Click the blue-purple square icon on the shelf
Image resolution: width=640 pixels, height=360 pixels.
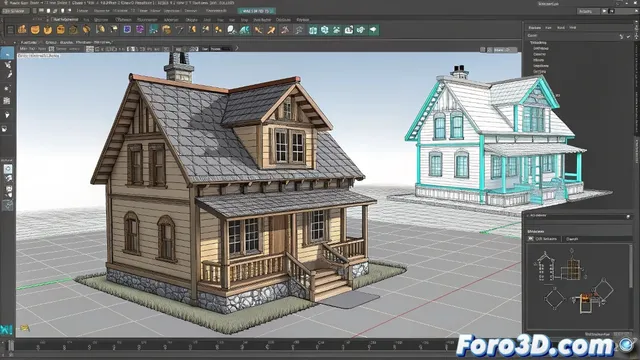click(x=127, y=29)
